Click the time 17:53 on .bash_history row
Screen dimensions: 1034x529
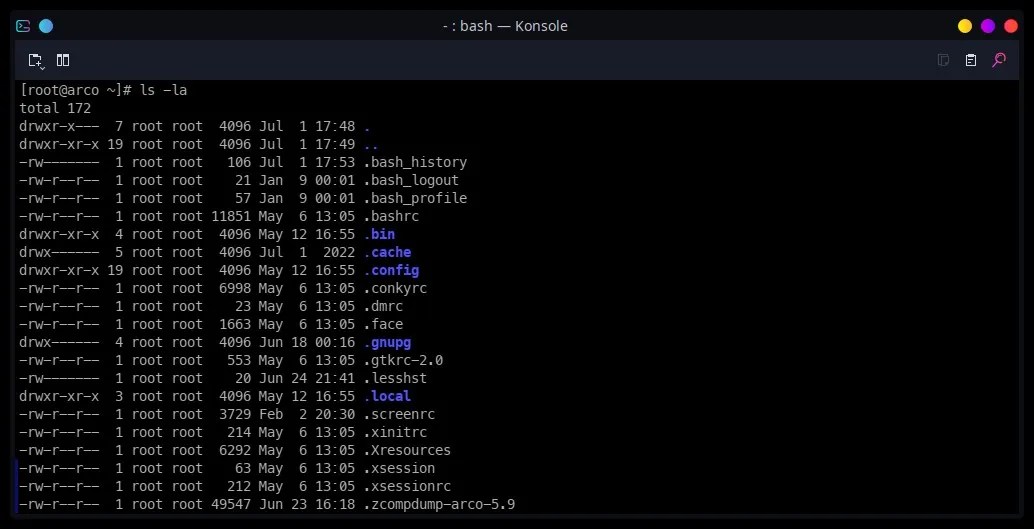click(x=335, y=162)
